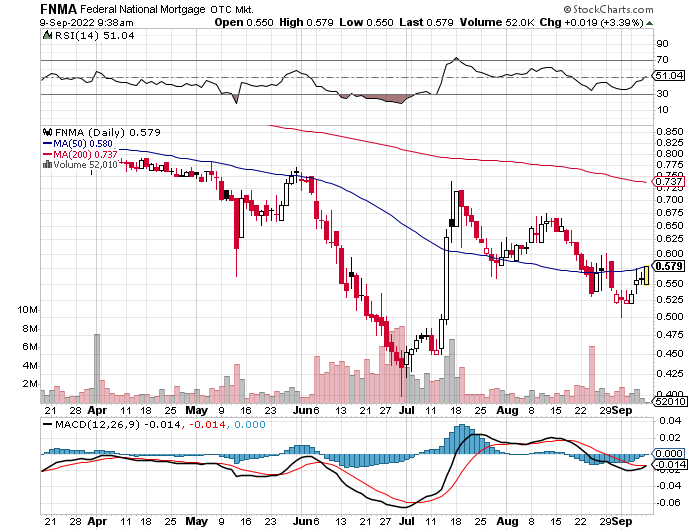Screen dimensions: 700x530
Task: Click the 0.000 MACD tag on right axis
Action: click(x=668, y=453)
